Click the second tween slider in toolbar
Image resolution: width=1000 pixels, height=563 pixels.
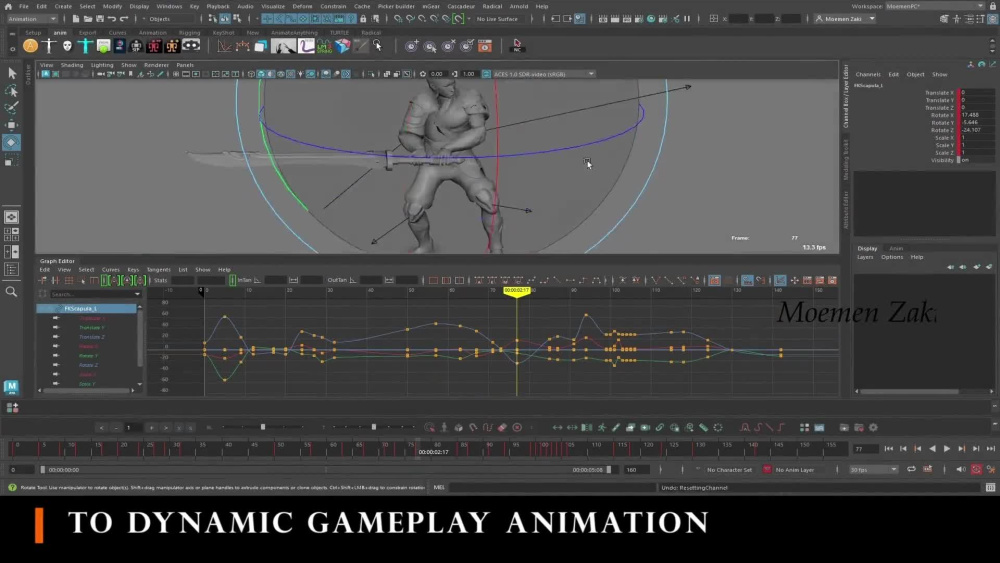tap(374, 427)
